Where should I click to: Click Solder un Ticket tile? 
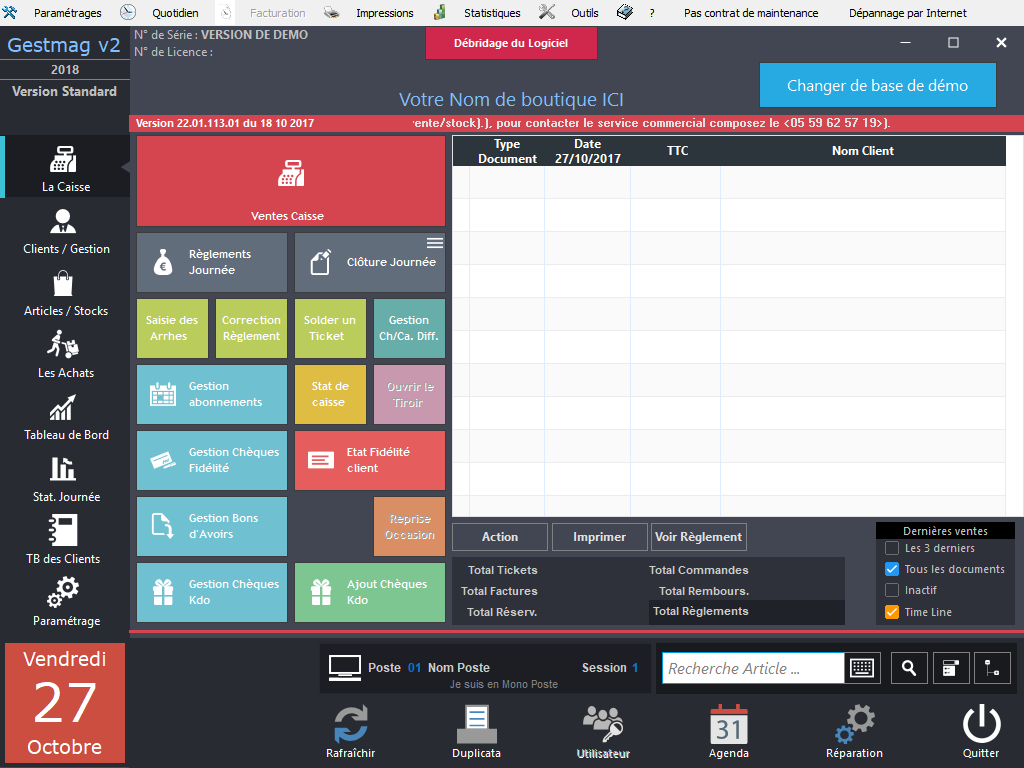coord(330,328)
